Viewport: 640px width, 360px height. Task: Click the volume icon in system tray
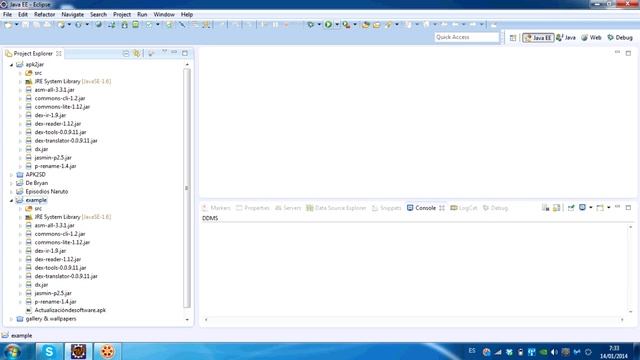click(554, 352)
